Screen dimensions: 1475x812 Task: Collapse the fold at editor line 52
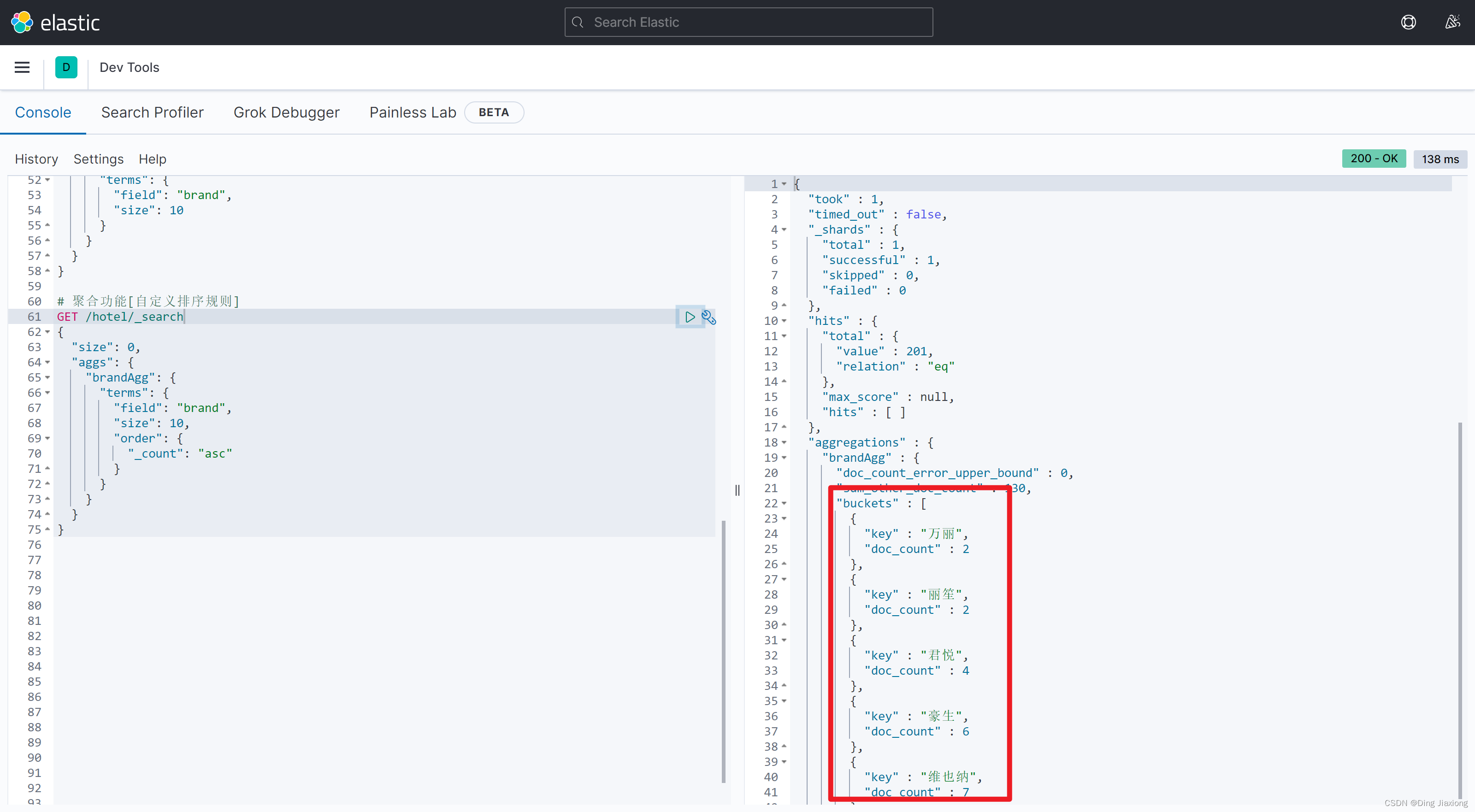(x=47, y=180)
